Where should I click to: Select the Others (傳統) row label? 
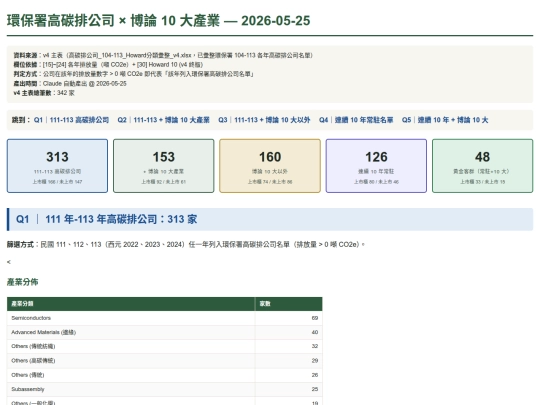(x=28, y=375)
